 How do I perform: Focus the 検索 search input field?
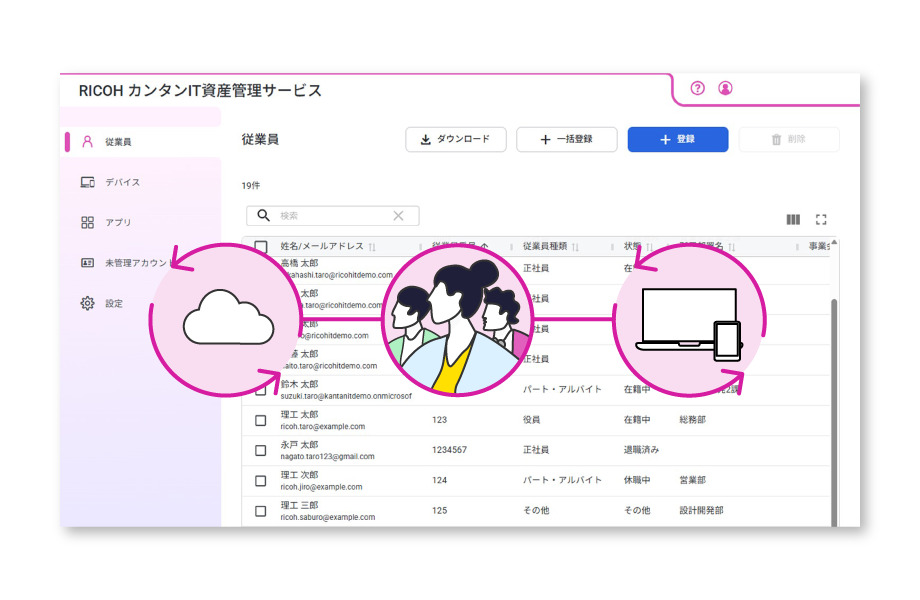coord(330,216)
